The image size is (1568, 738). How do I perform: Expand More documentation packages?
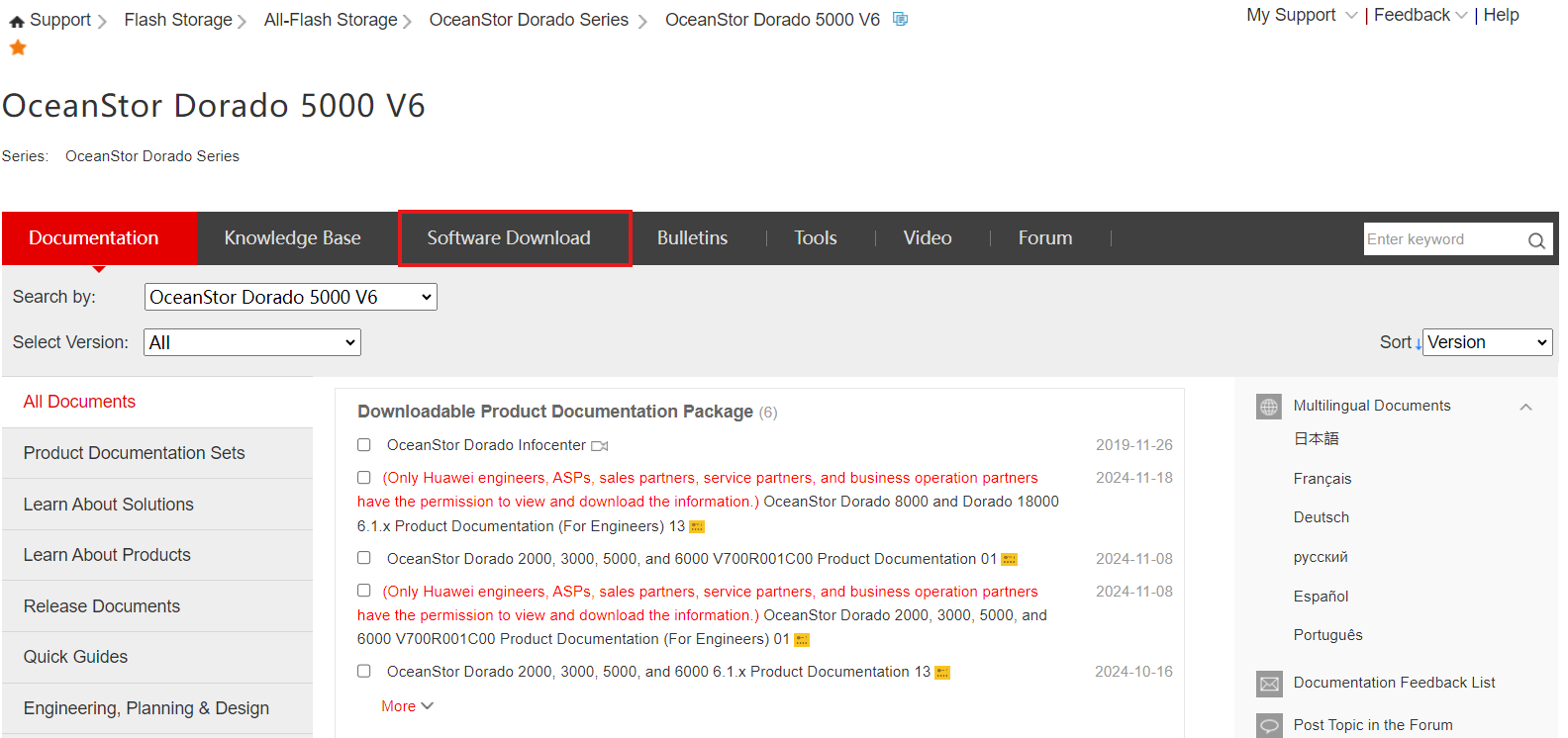[x=407, y=706]
